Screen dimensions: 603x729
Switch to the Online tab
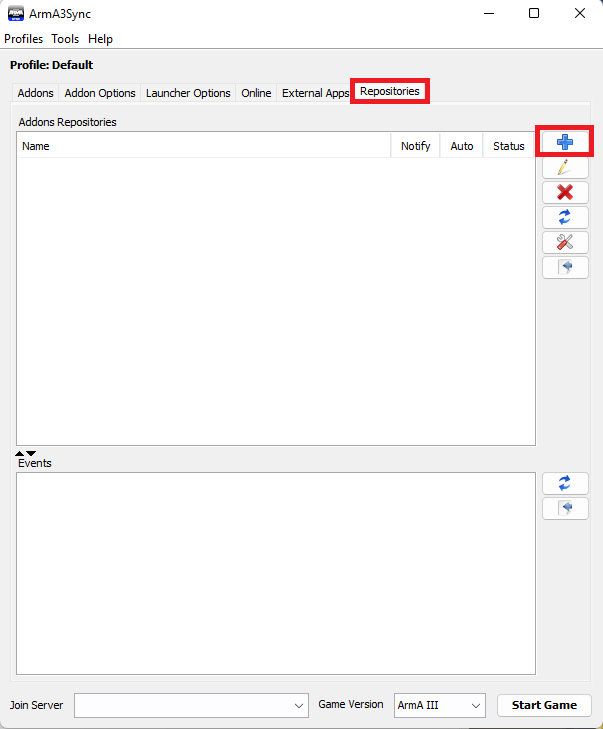pyautogui.click(x=256, y=93)
